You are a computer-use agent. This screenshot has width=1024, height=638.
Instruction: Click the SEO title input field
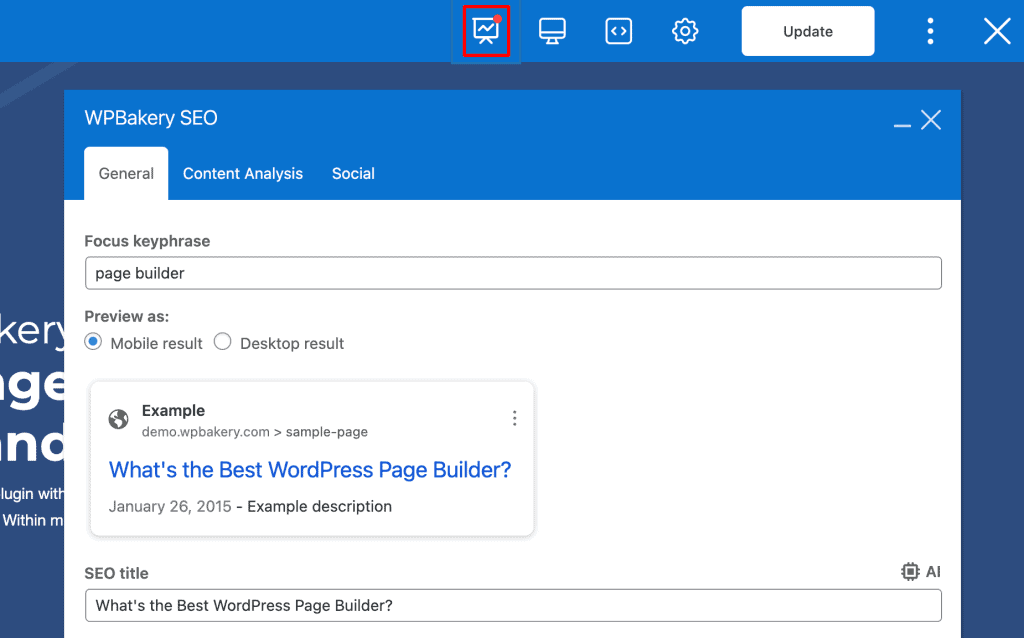[513, 605]
